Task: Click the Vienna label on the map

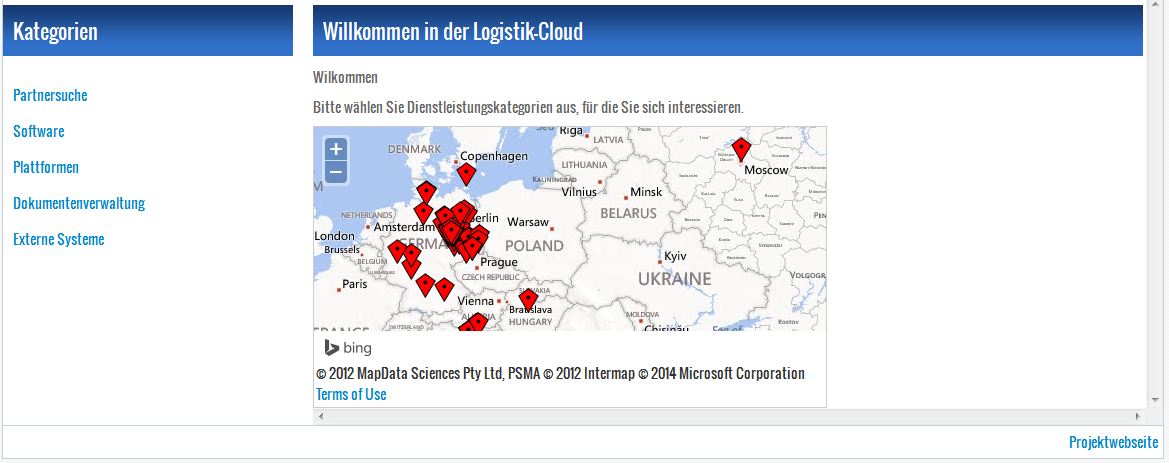Action: coord(476,301)
